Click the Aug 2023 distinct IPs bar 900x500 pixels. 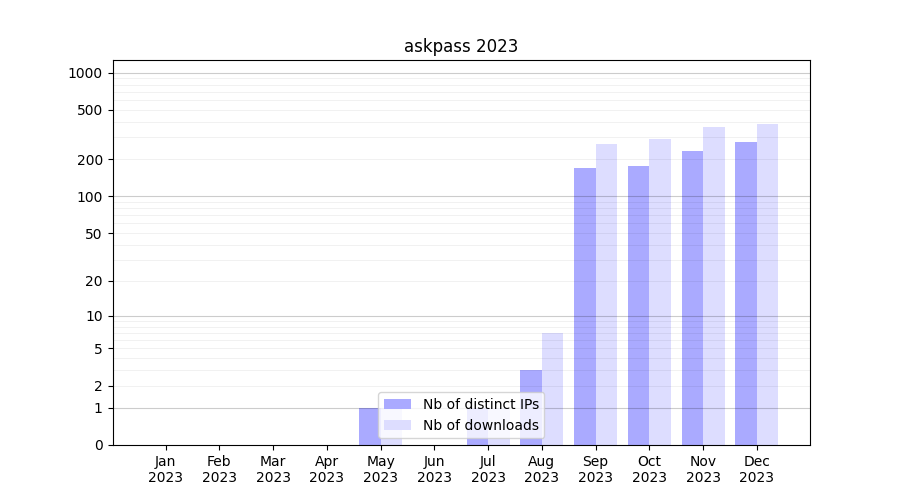[x=531, y=407]
